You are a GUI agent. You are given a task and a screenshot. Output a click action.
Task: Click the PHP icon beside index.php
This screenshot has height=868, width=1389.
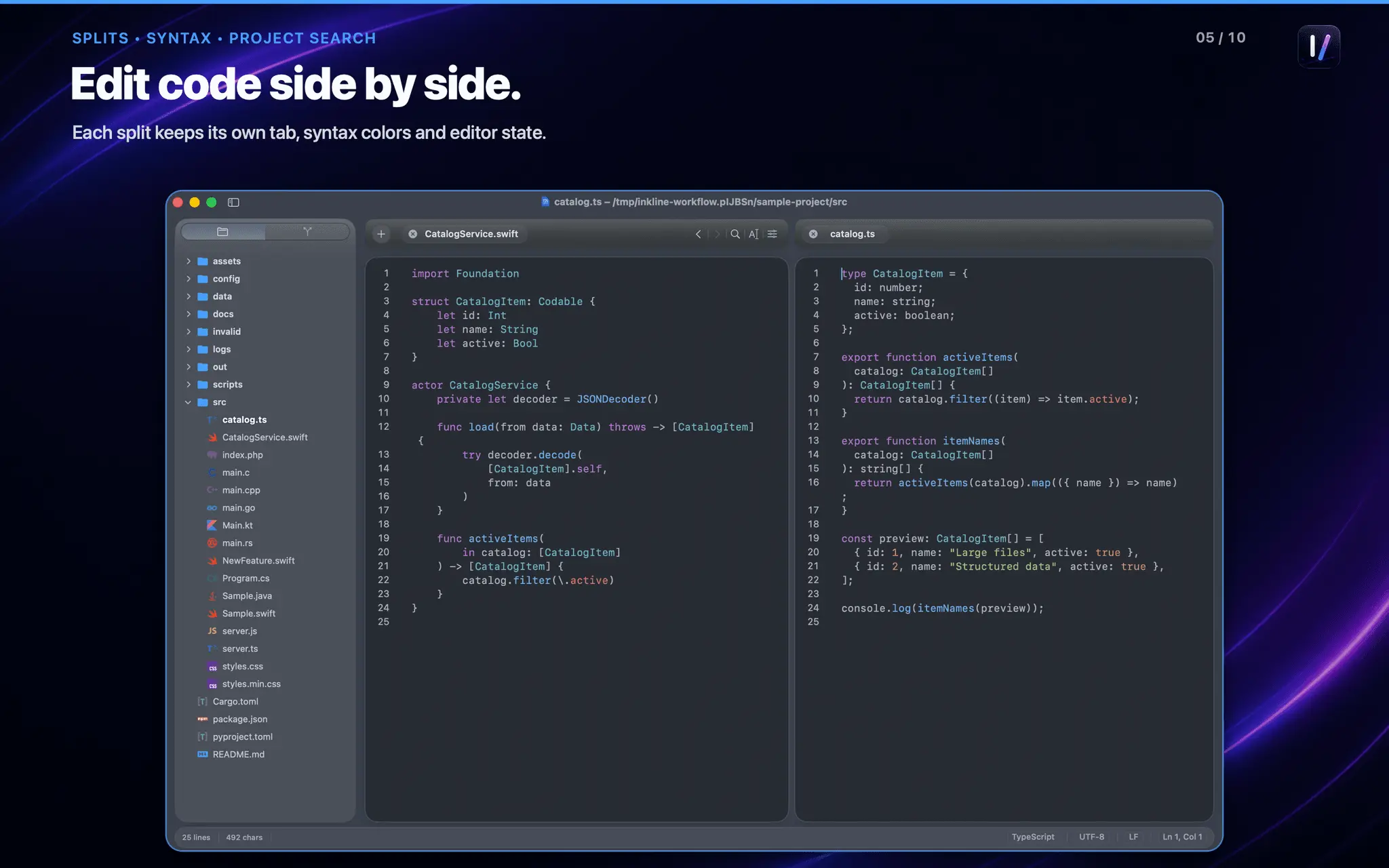click(x=212, y=455)
